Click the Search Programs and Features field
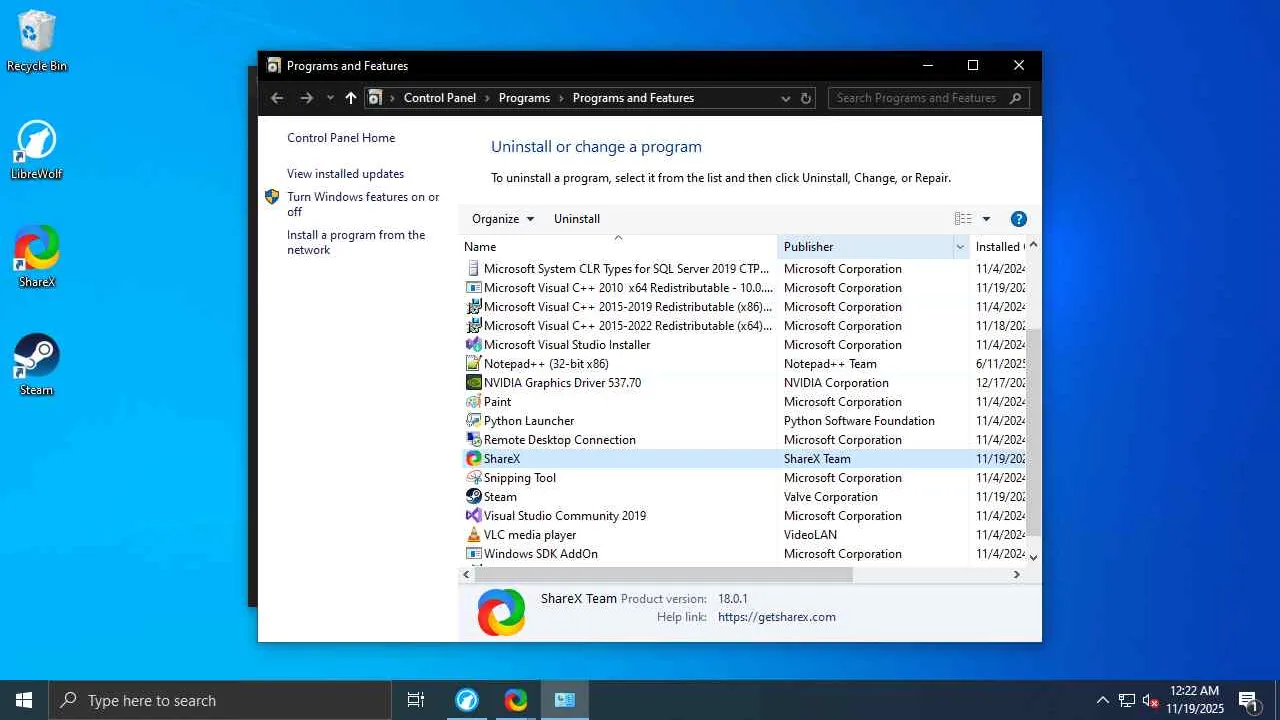 [928, 98]
